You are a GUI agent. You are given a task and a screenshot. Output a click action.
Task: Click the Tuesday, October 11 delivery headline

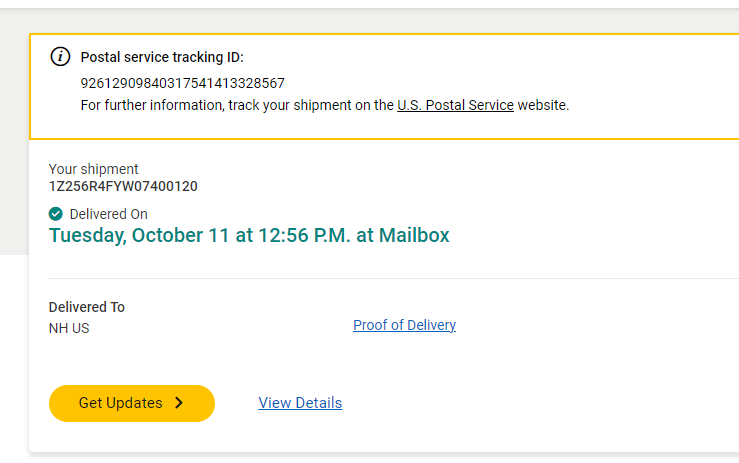[x=200, y=236]
